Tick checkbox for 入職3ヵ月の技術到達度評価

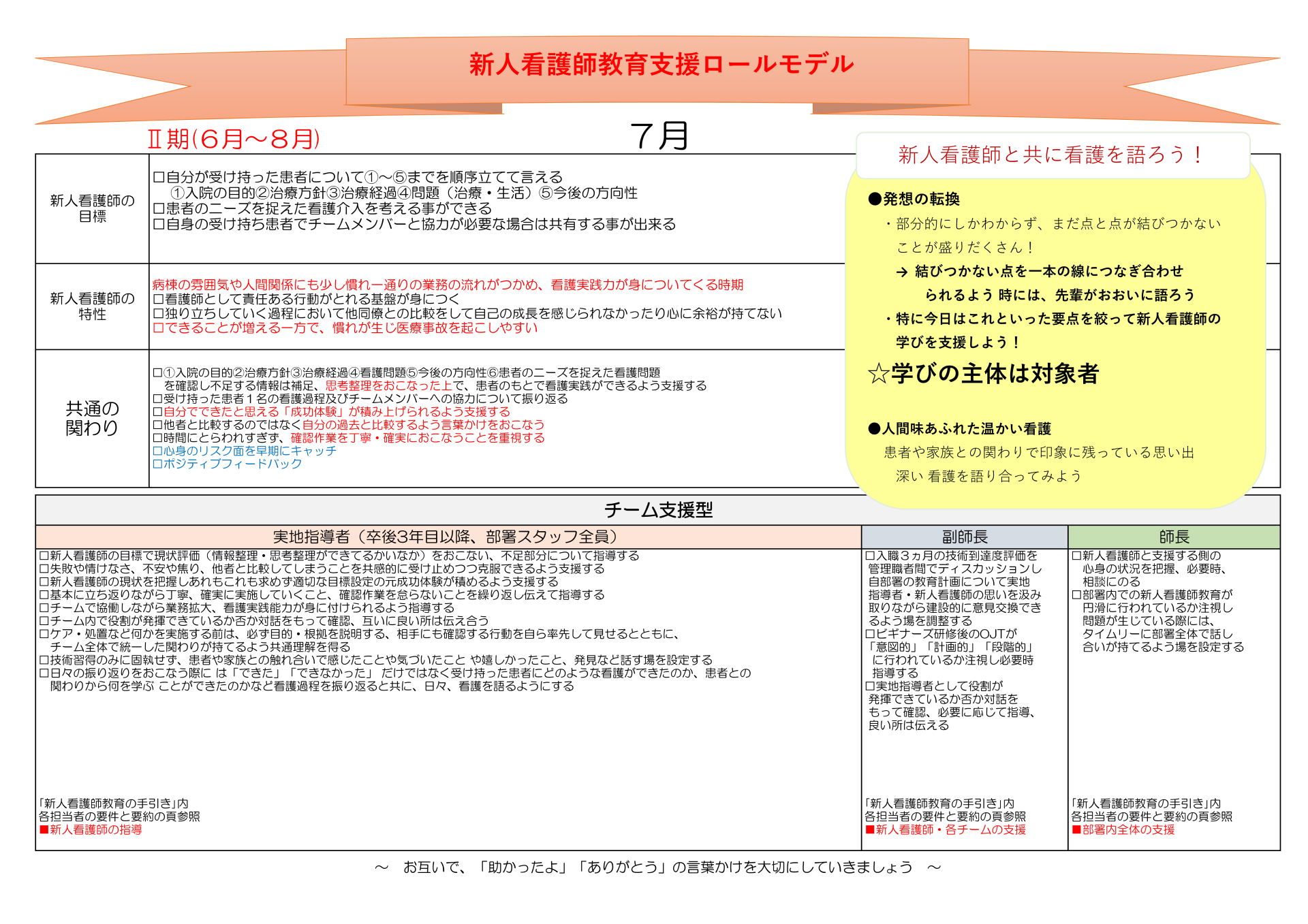(870, 556)
